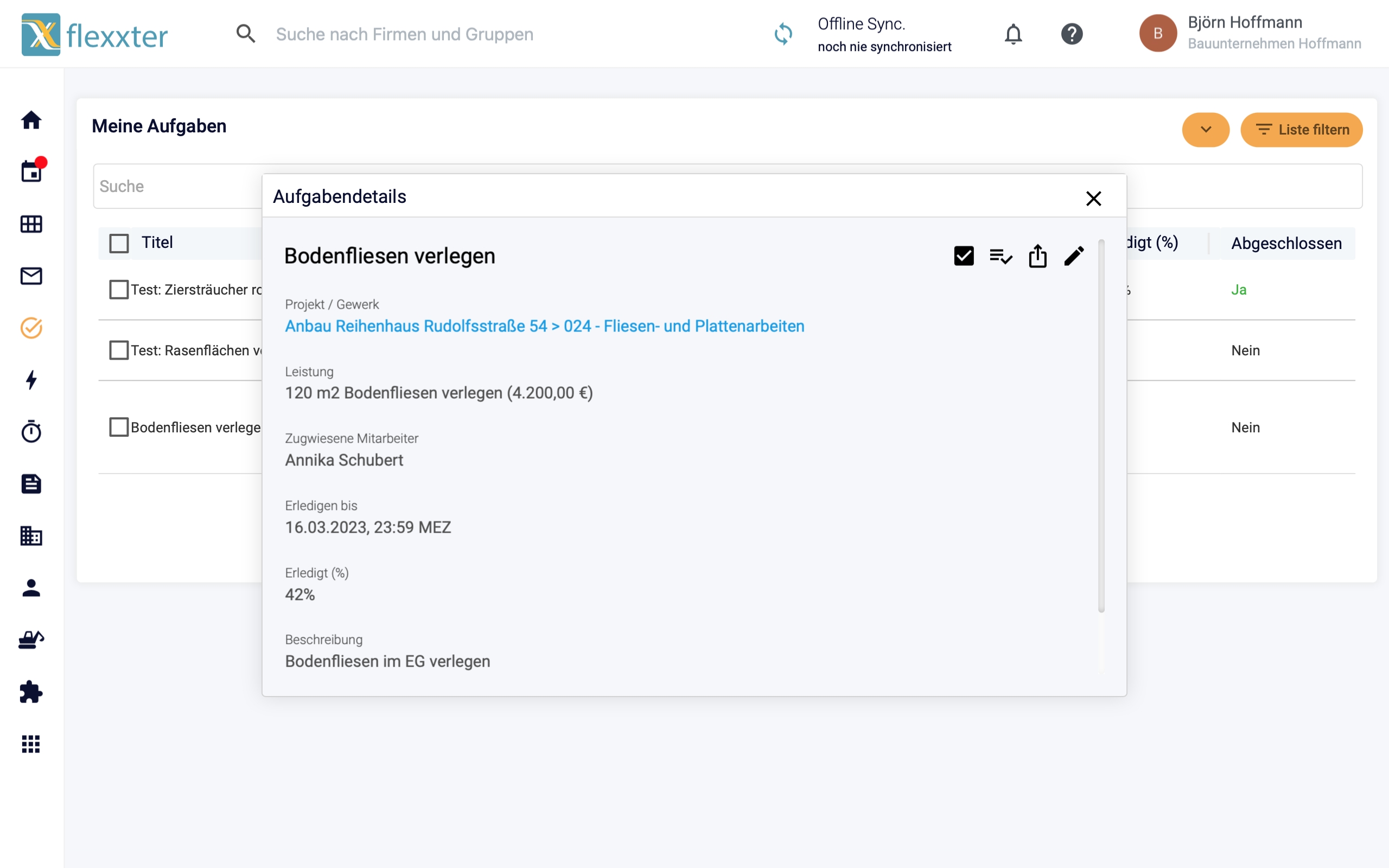
Task: Click the Offline Sync refresh icon
Action: (783, 34)
